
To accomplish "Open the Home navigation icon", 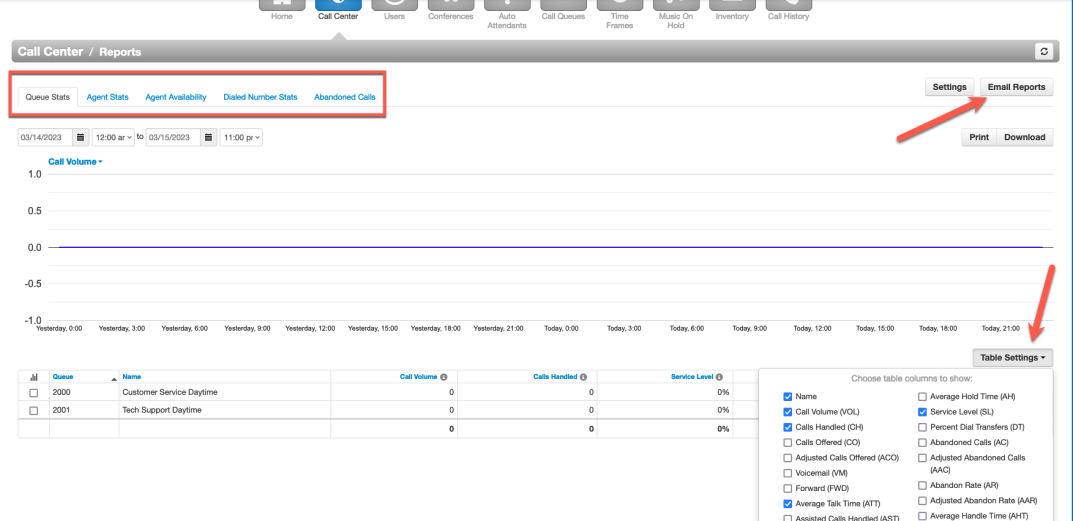I will pyautogui.click(x=281, y=5).
